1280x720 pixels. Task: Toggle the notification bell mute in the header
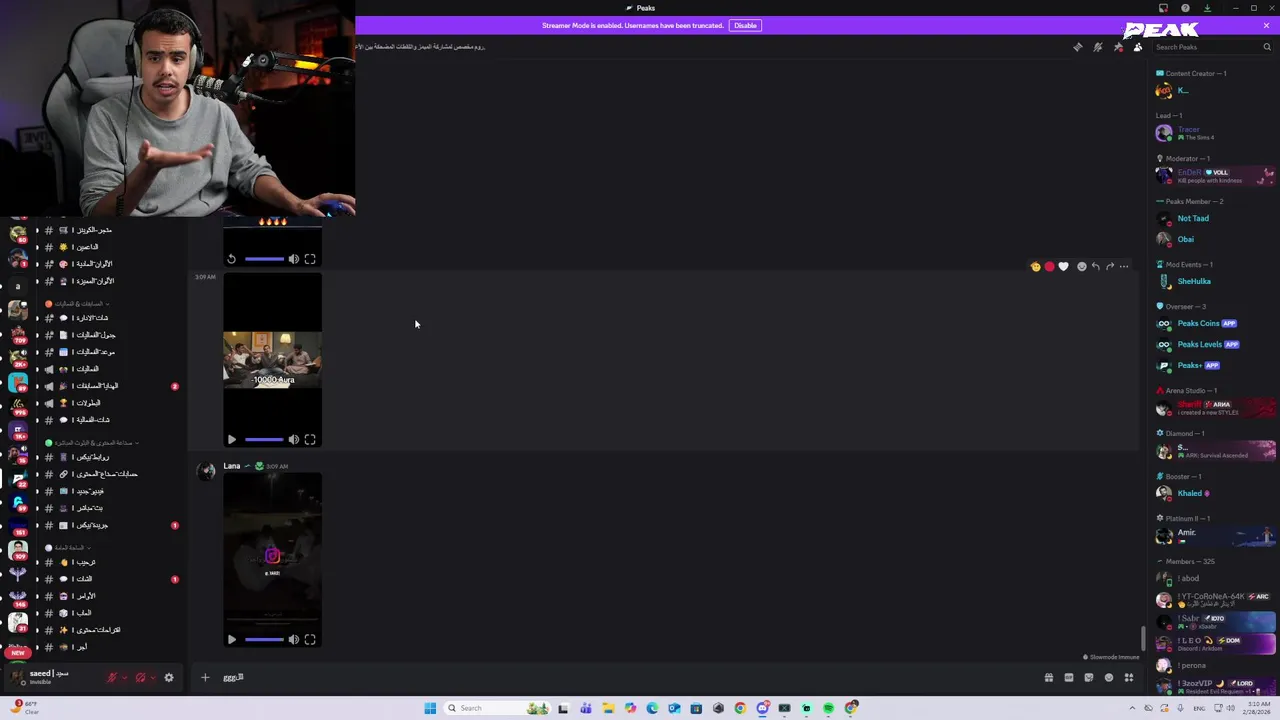(1098, 47)
